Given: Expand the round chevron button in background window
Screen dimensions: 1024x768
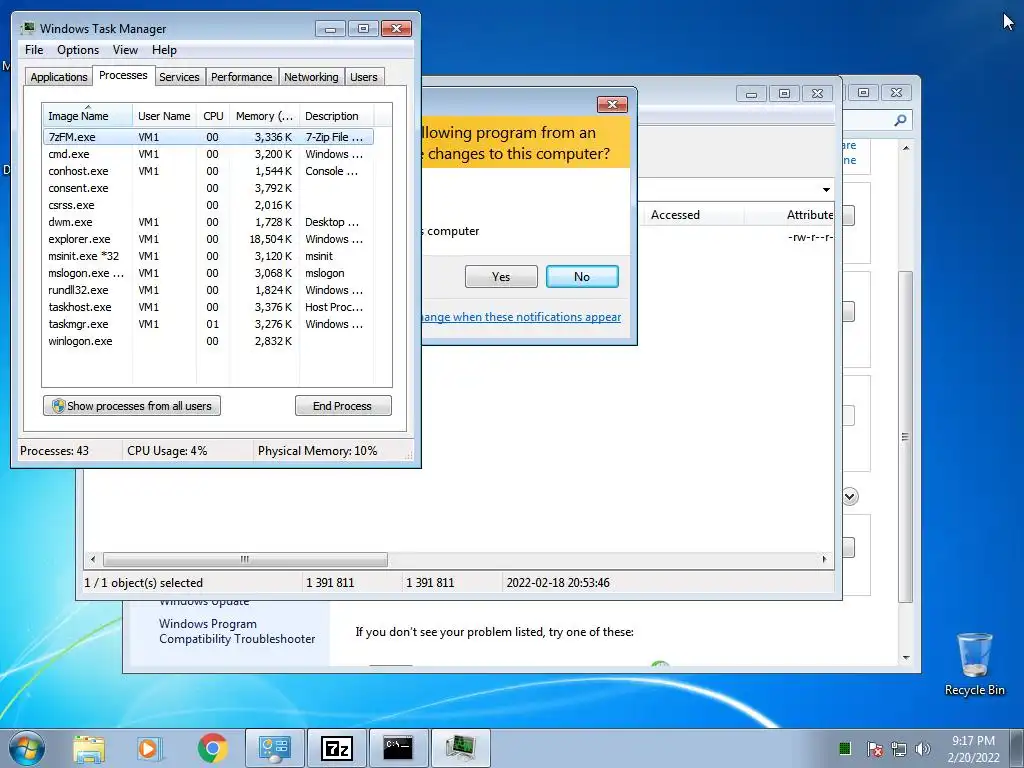Looking at the screenshot, I should coord(850,496).
